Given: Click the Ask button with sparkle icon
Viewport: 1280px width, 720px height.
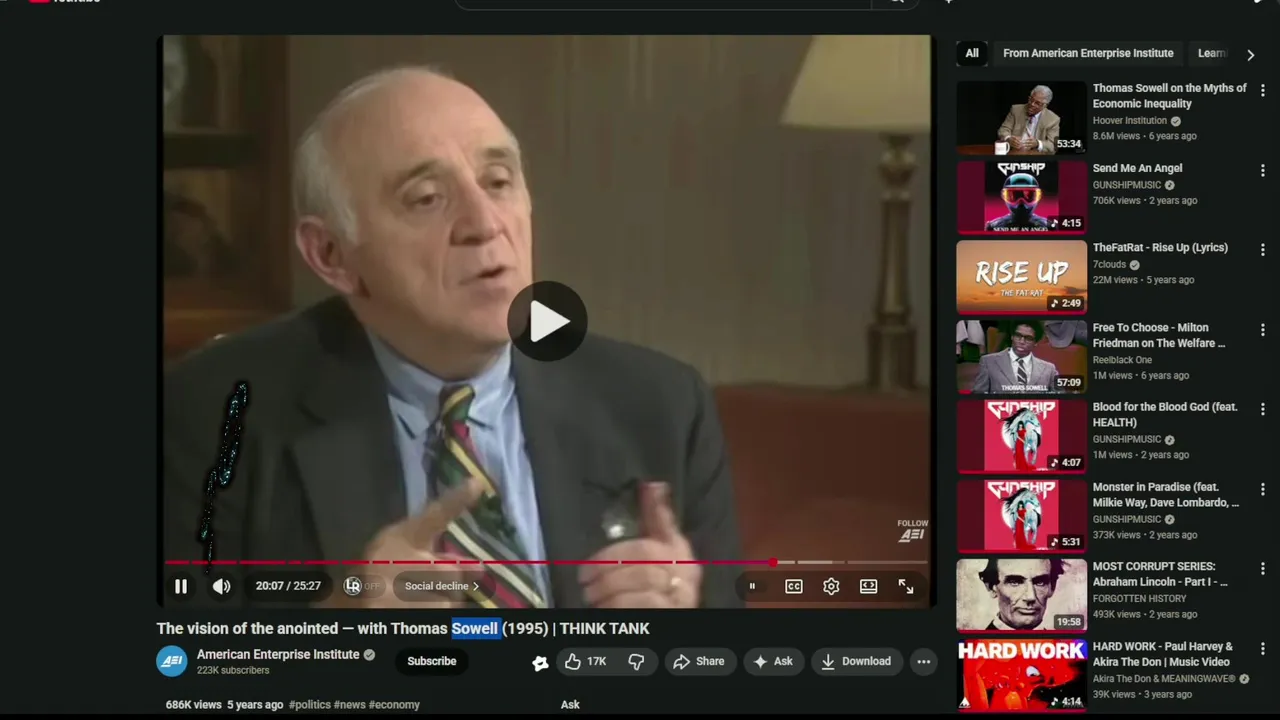Looking at the screenshot, I should 773,661.
